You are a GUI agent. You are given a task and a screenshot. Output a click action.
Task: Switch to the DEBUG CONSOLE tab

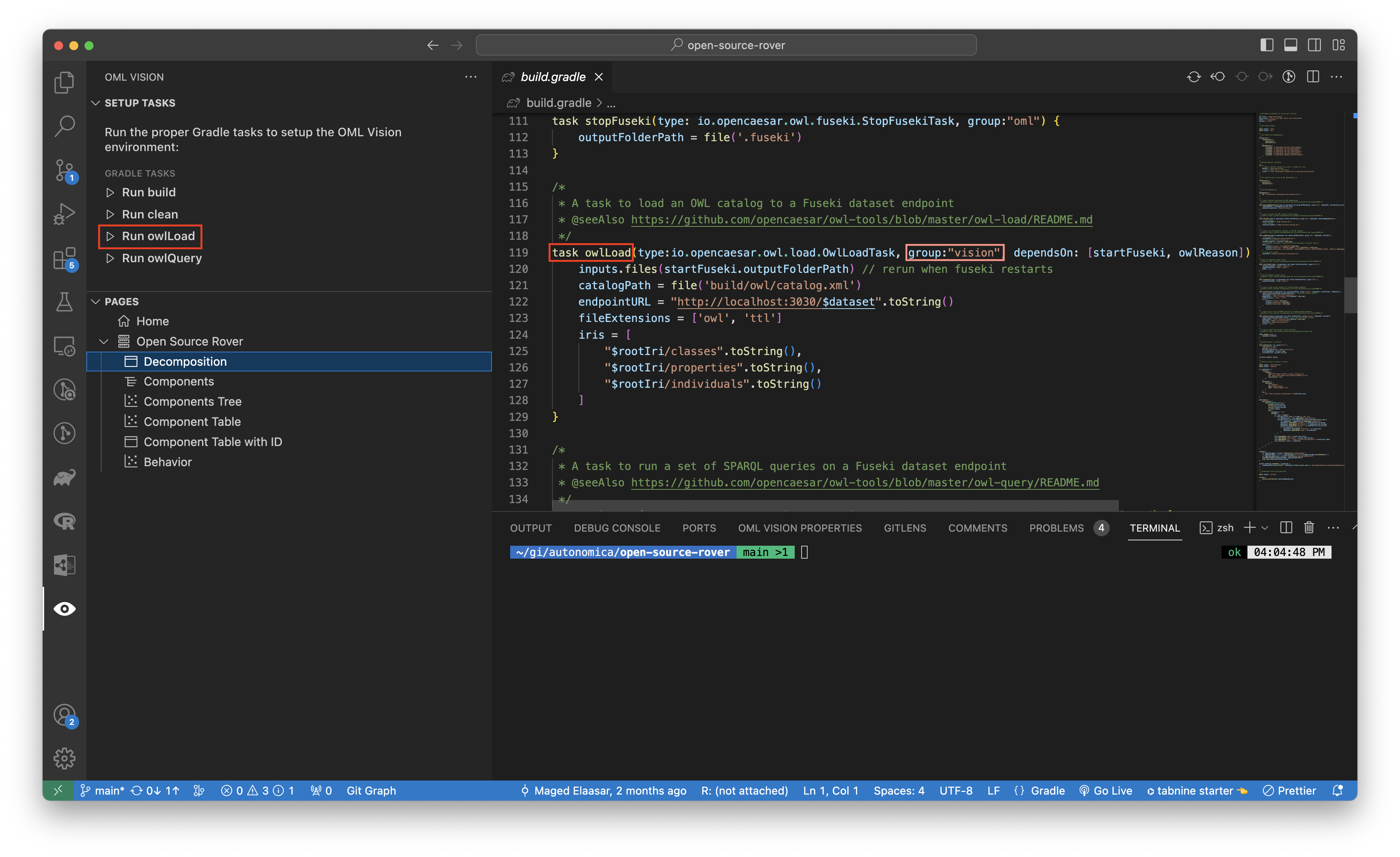(x=617, y=528)
